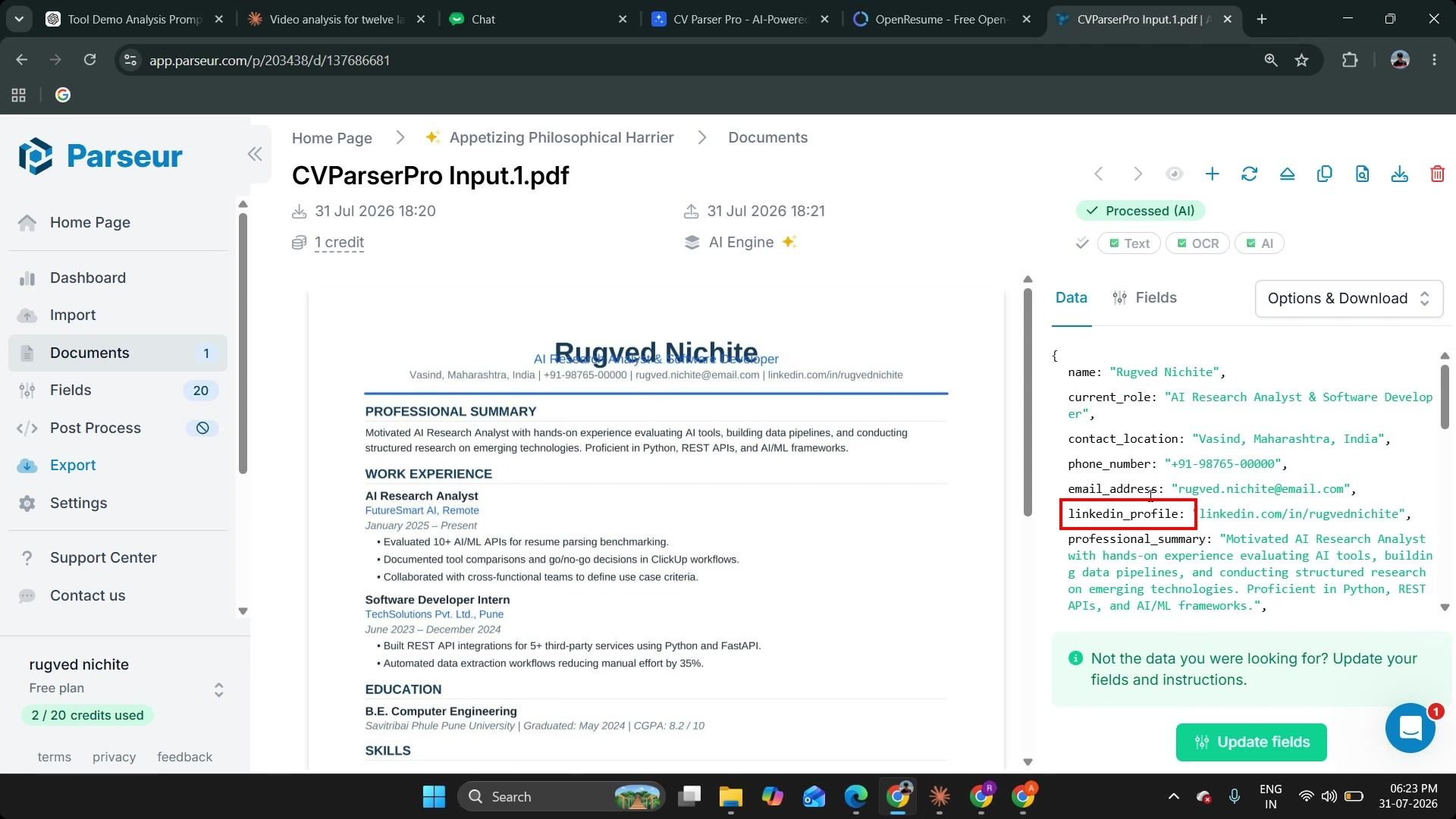Image resolution: width=1456 pixels, height=819 pixels.
Task: Click the taskbar Search box
Action: [560, 797]
